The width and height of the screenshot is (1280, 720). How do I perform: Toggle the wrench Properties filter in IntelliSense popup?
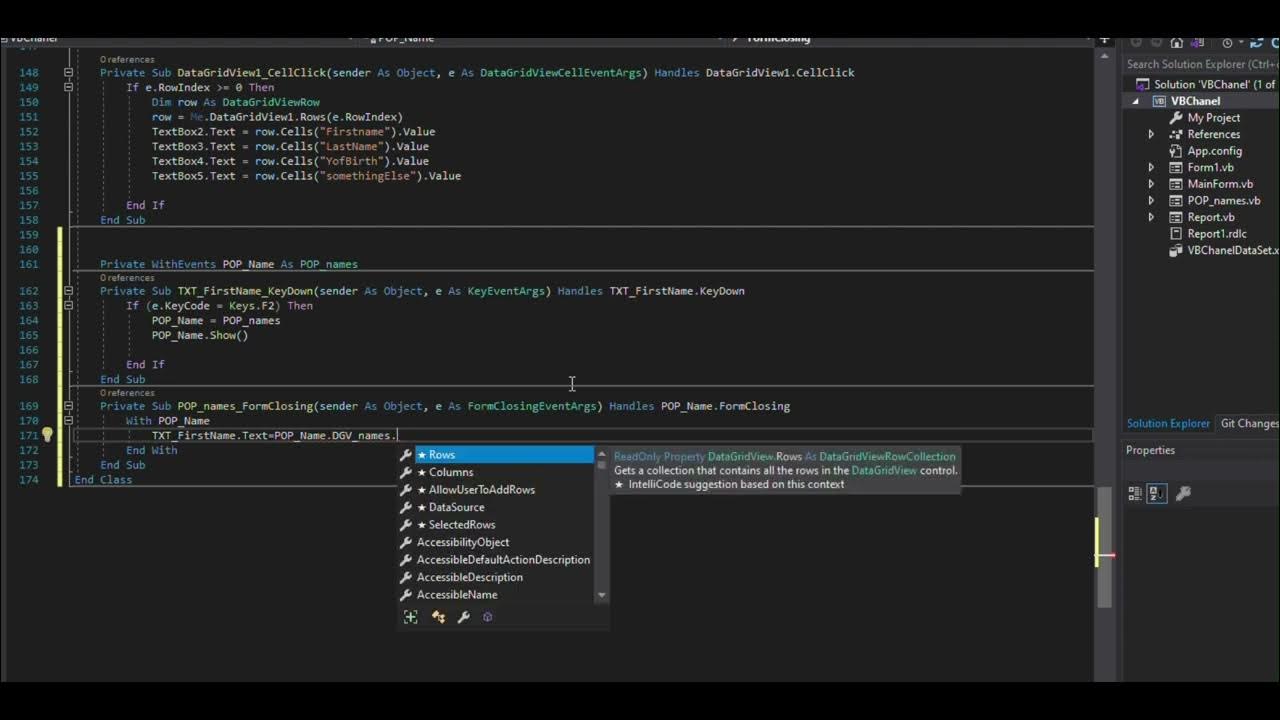463,617
